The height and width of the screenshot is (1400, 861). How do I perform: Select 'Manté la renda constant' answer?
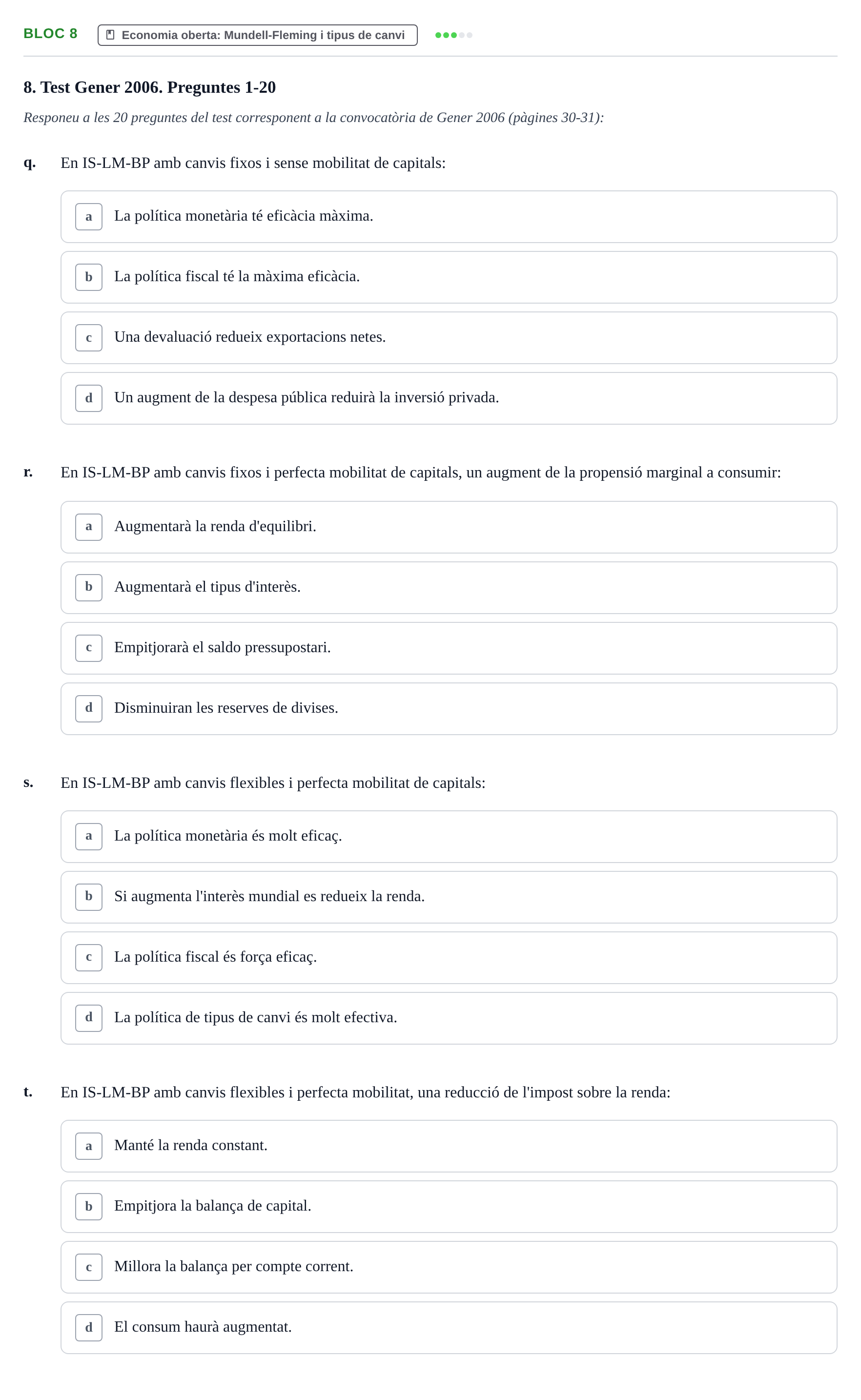pyautogui.click(x=449, y=1146)
